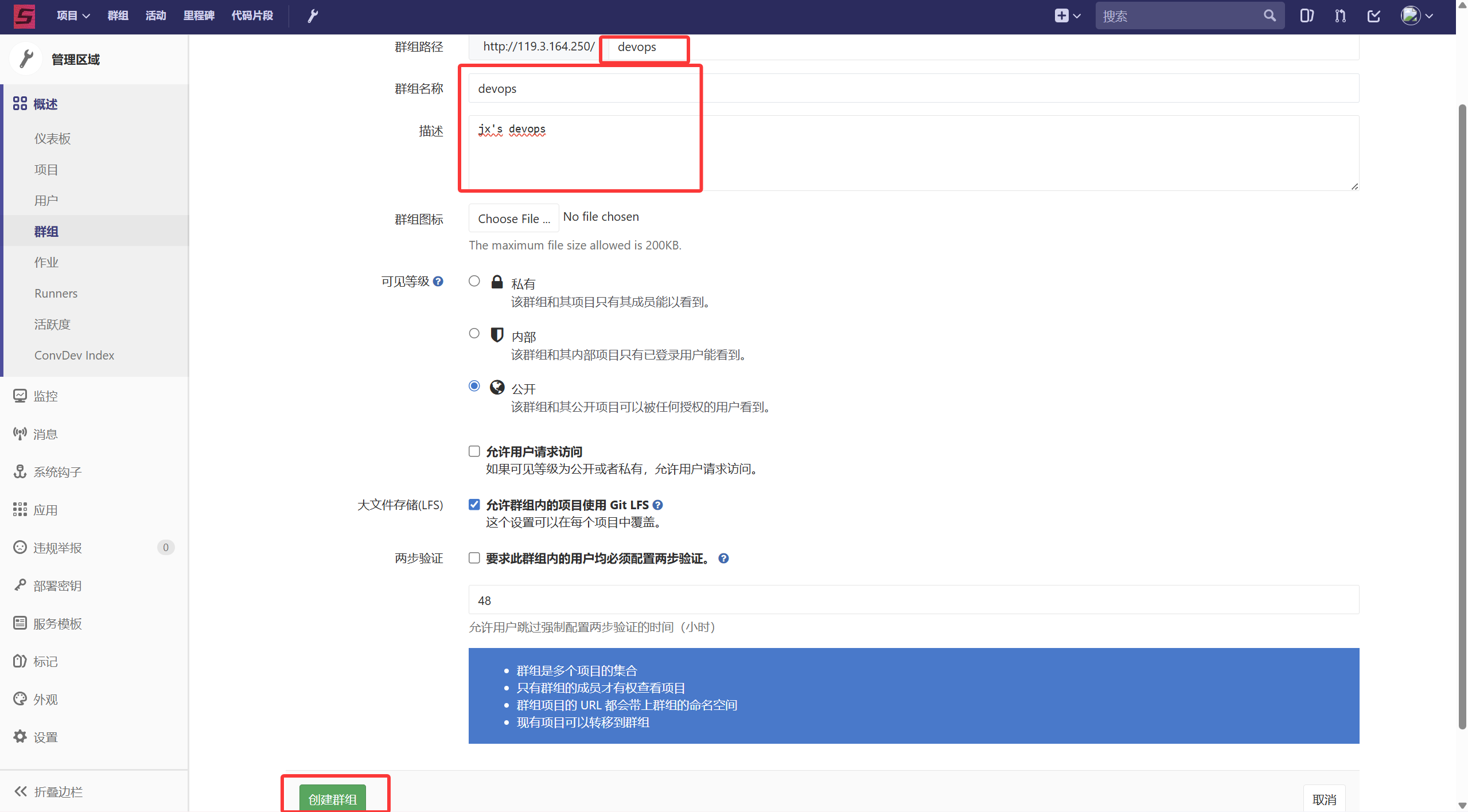Click the 管理区域 wrench icon in sidebar
This screenshot has height=812, width=1468.
(26, 59)
